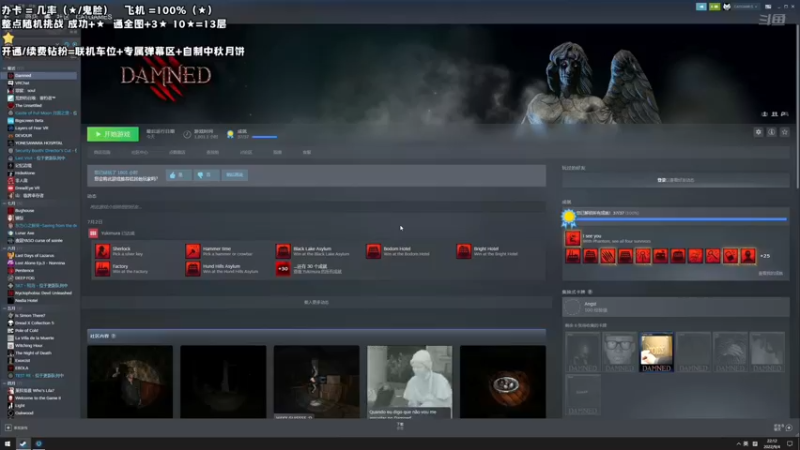The height and width of the screenshot is (450, 800).
Task: Click the load more activity bar
Action: 316,302
